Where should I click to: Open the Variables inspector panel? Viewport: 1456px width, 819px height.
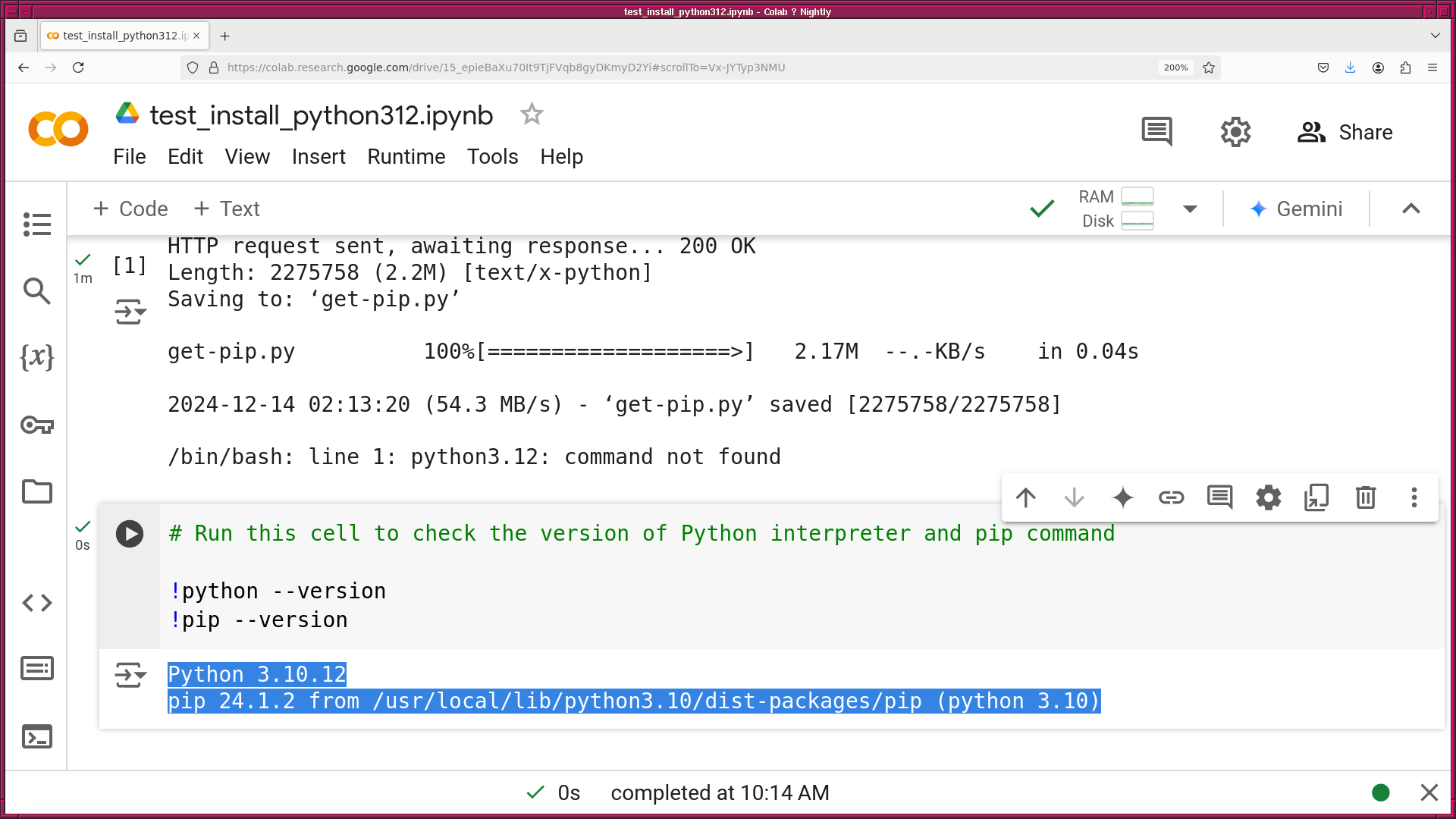click(36, 356)
